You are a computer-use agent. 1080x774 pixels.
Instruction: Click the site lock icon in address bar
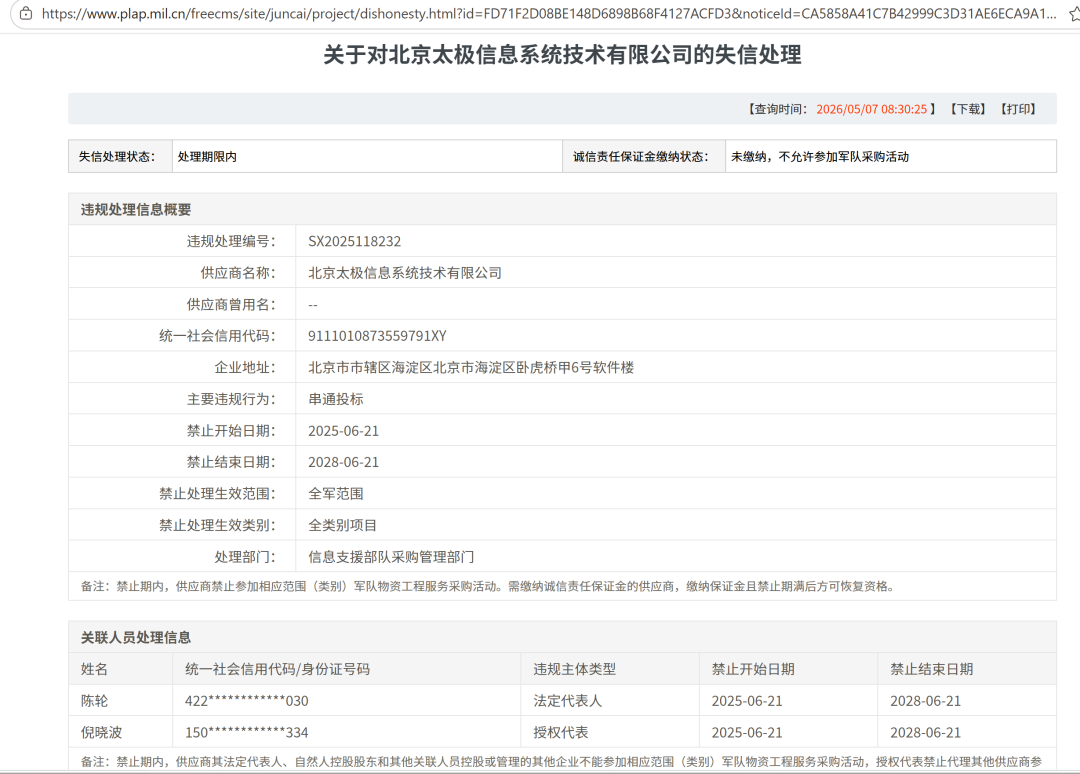[x=25, y=13]
